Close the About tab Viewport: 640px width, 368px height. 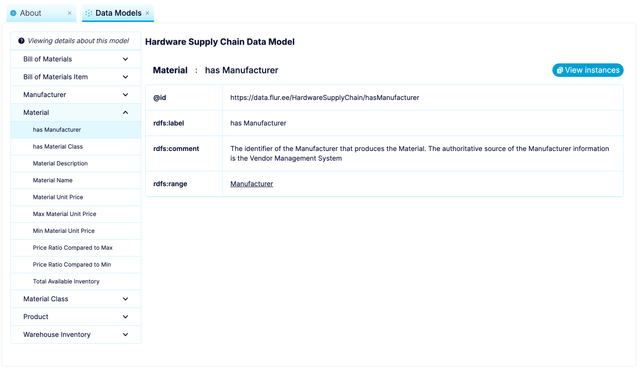[69, 13]
